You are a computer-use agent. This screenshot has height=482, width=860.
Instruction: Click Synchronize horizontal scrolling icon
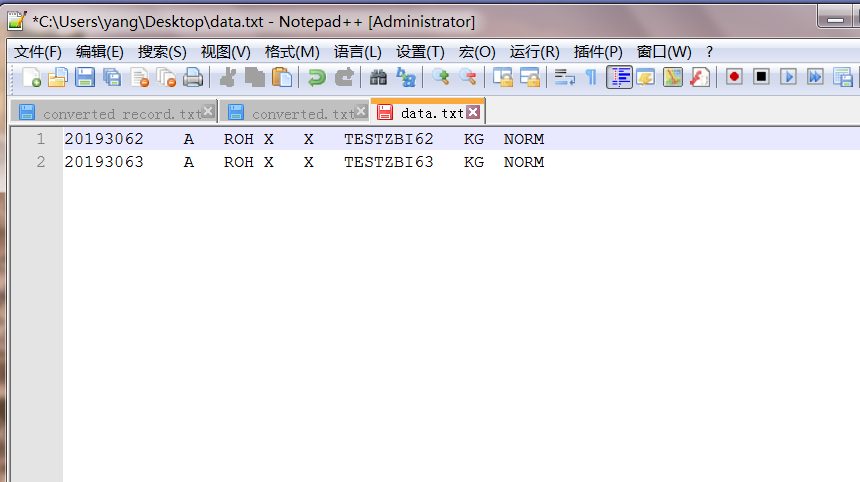click(530, 77)
